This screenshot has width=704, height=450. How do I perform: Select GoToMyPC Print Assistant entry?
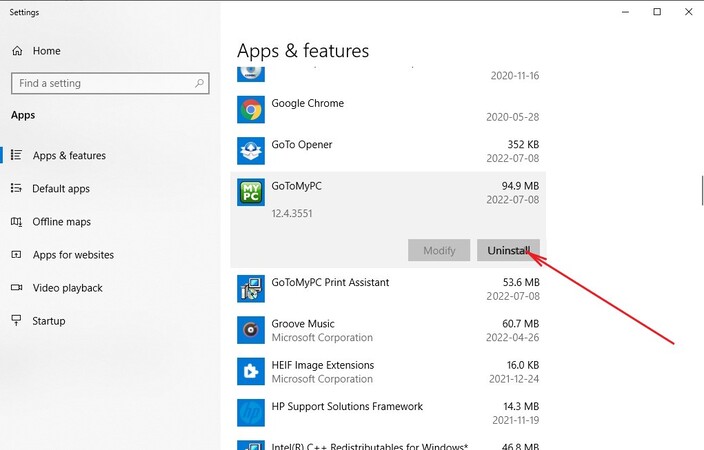[x=388, y=289]
